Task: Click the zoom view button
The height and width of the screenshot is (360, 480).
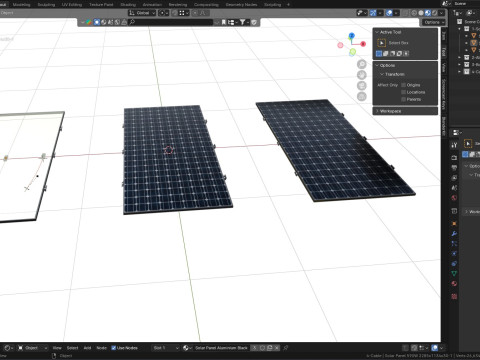Action: [362, 64]
